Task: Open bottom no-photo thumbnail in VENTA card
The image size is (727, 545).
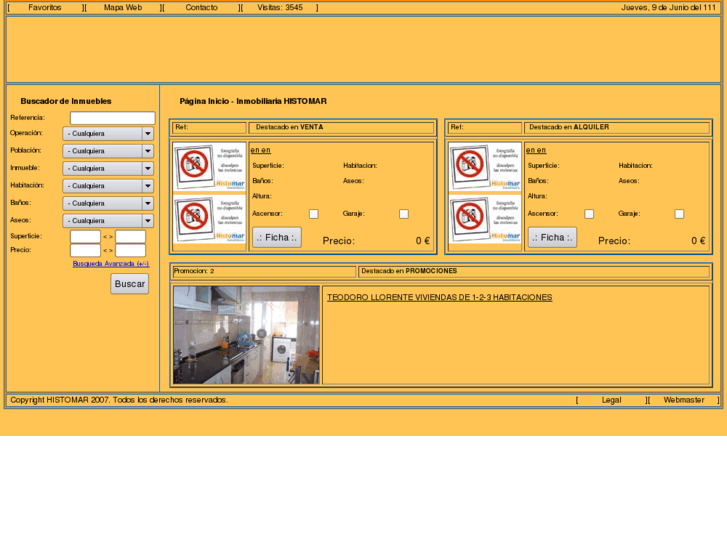Action: [210, 219]
